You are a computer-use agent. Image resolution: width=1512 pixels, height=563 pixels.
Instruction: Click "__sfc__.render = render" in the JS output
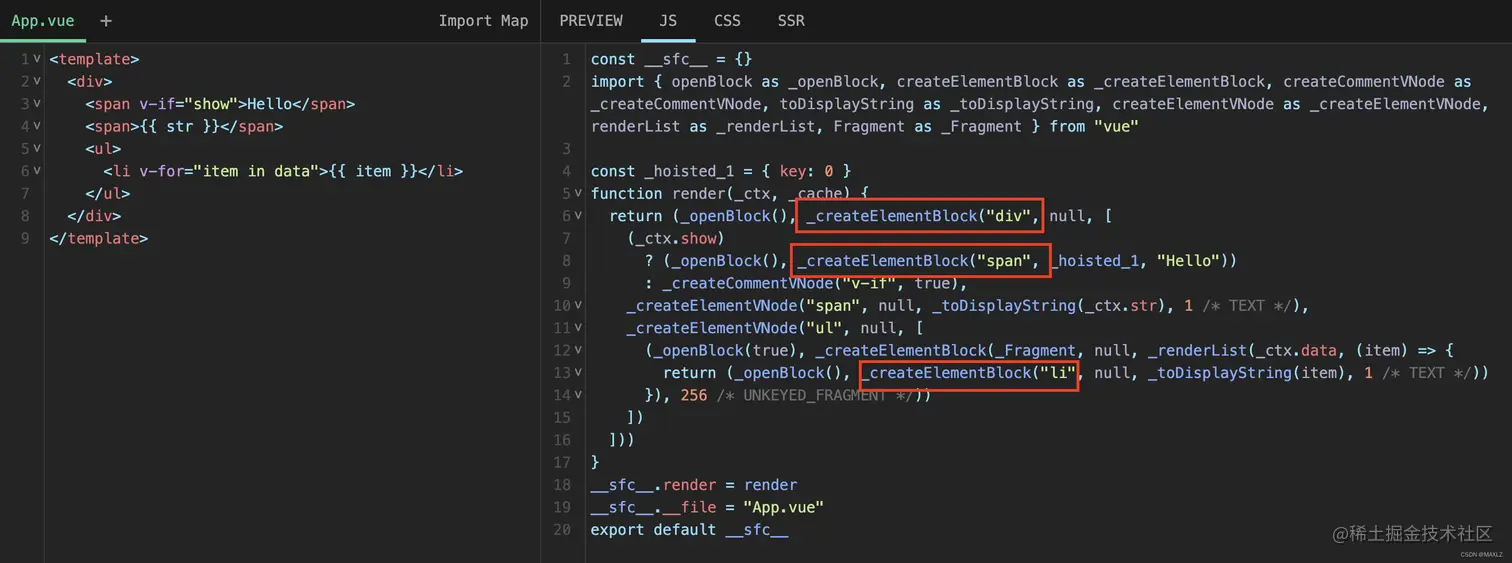click(x=694, y=485)
